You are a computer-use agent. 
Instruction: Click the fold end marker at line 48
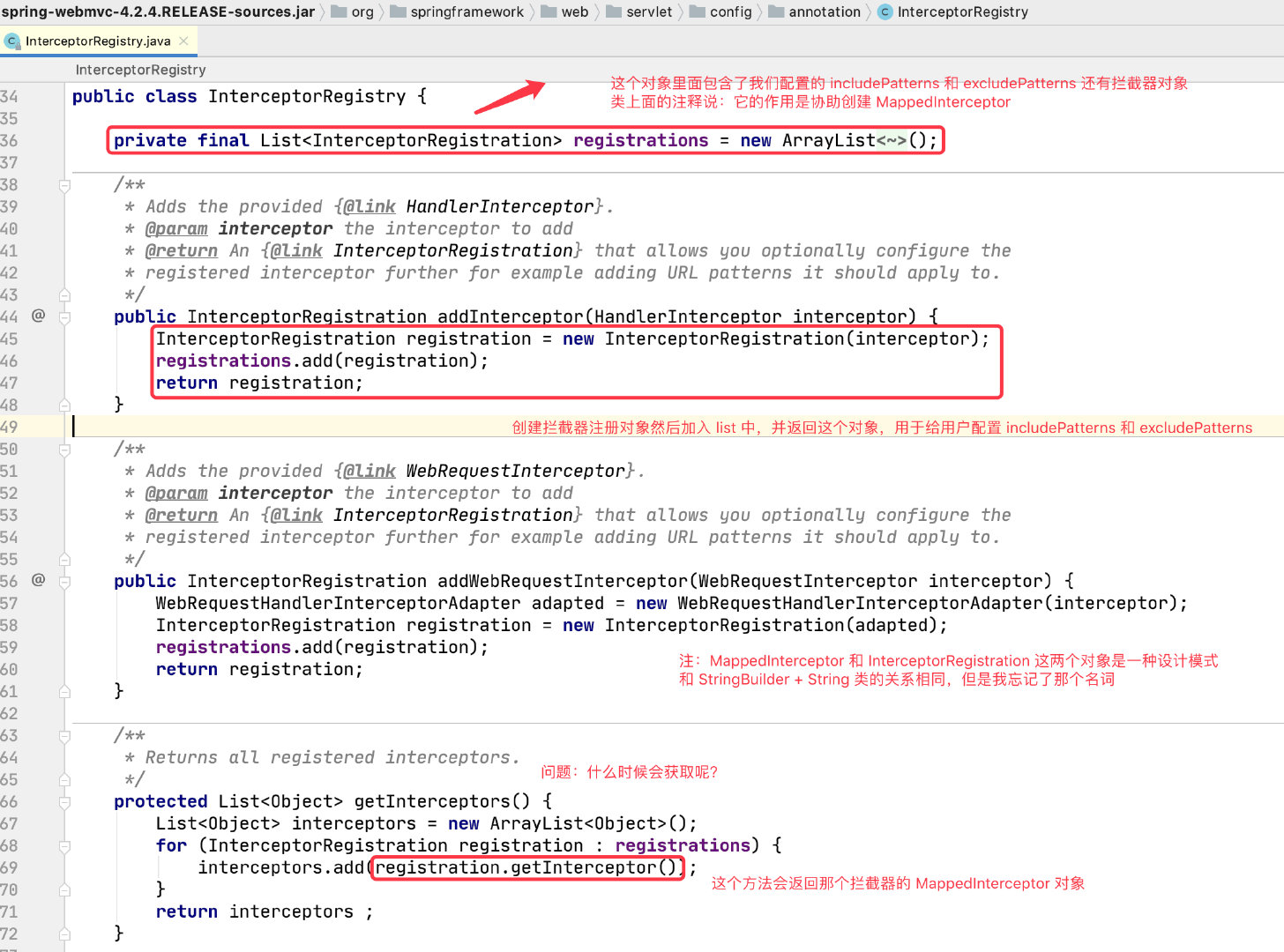click(64, 405)
